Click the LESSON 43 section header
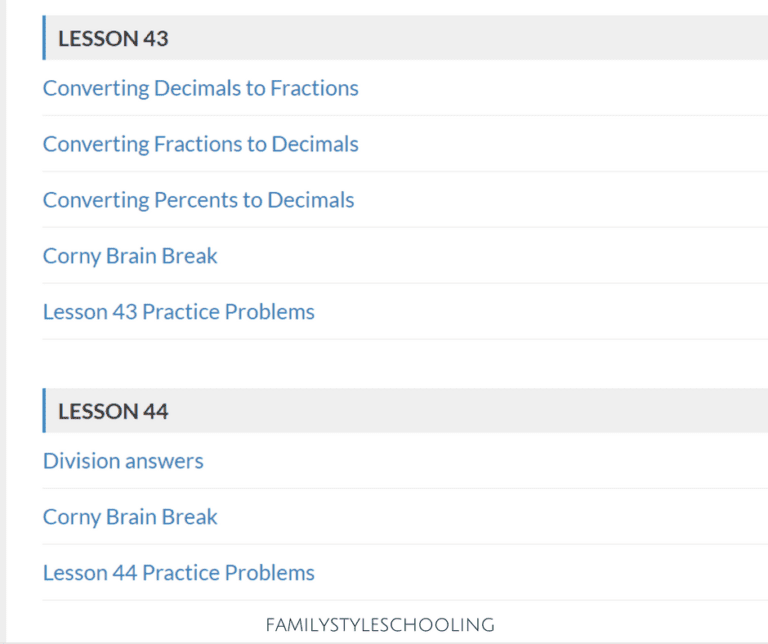Screen dimensions: 768x644 pyautogui.click(x=113, y=39)
